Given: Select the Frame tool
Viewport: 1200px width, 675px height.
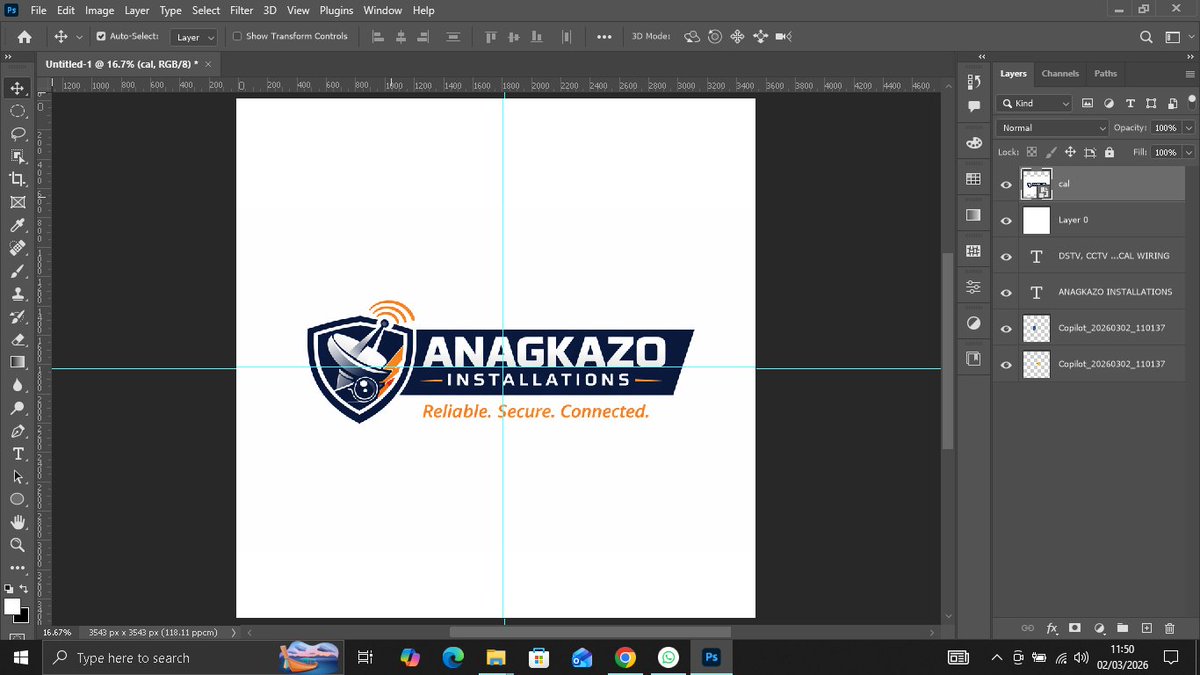Looking at the screenshot, I should [x=18, y=202].
